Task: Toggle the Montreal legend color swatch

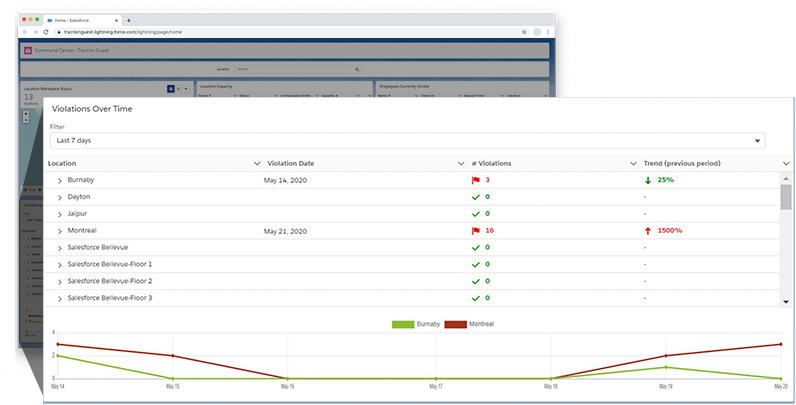Action: click(455, 324)
